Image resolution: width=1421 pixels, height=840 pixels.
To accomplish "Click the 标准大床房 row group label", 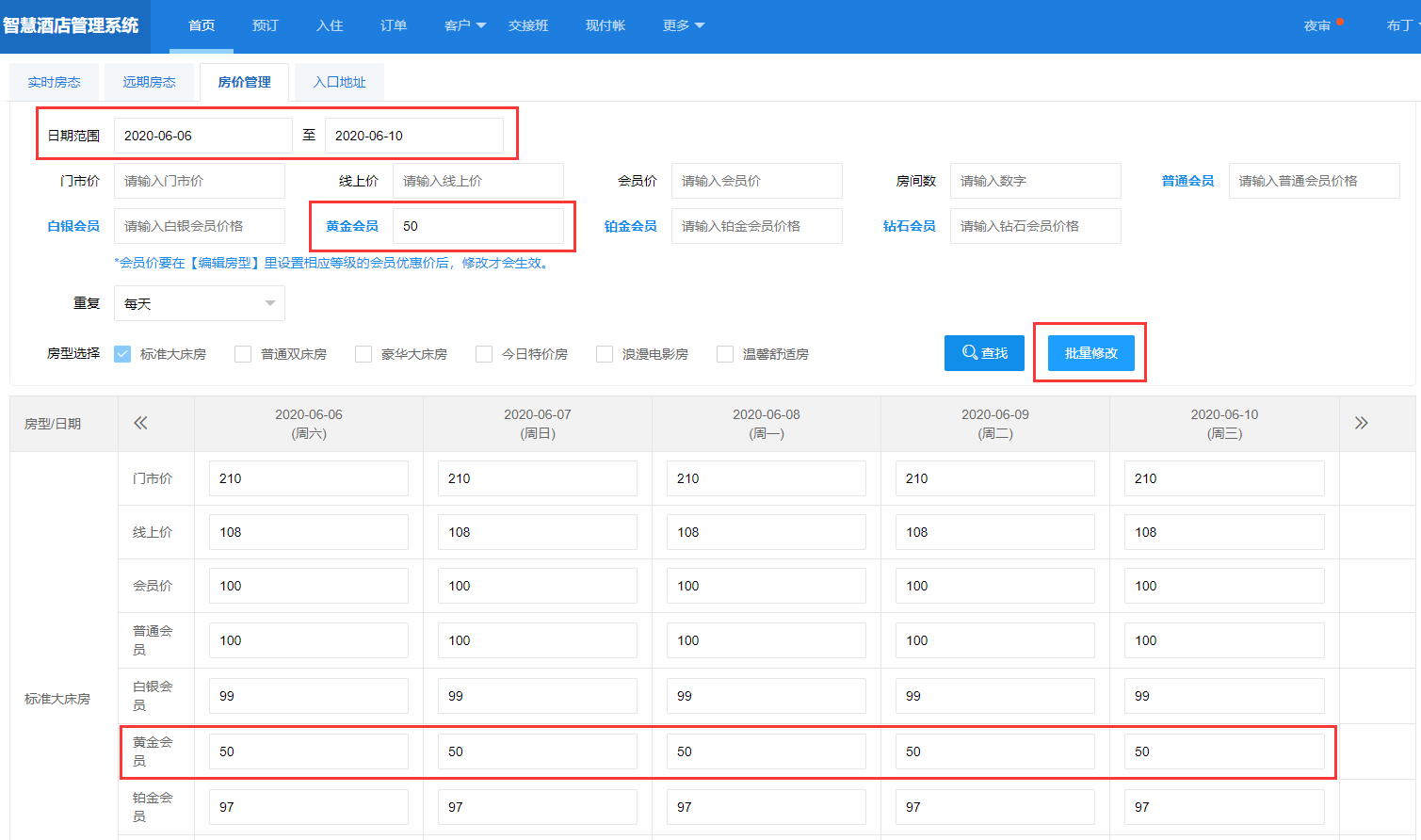I will [57, 699].
